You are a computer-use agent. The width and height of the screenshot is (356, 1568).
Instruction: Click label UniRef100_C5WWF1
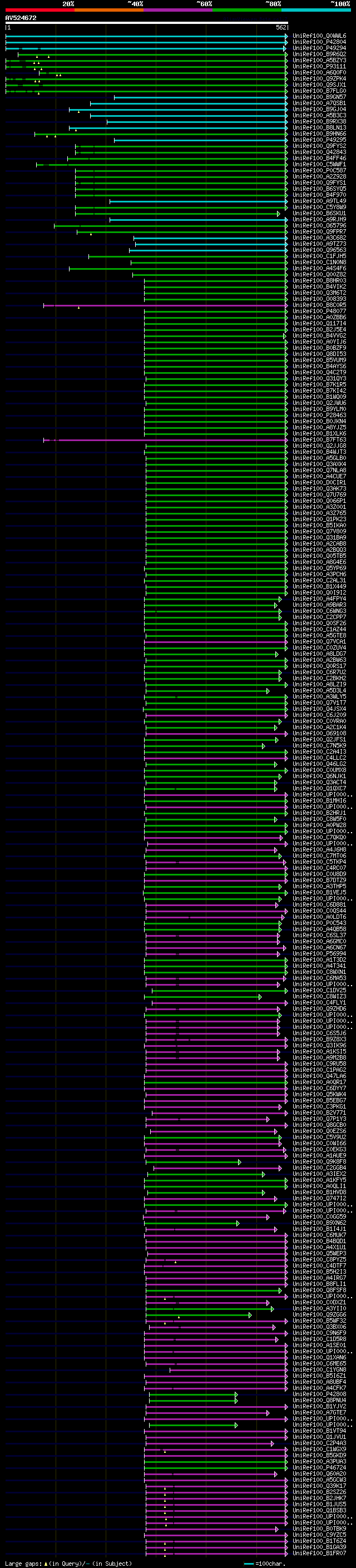click(x=319, y=164)
